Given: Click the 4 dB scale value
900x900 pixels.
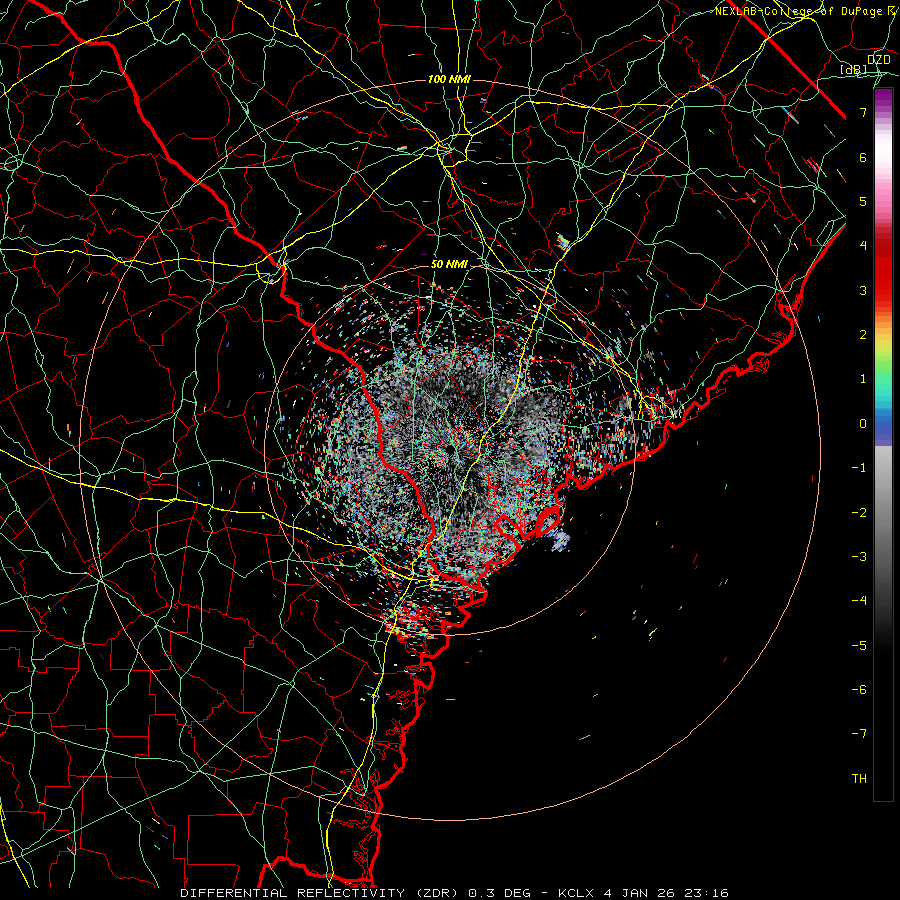Looking at the screenshot, I should (863, 246).
